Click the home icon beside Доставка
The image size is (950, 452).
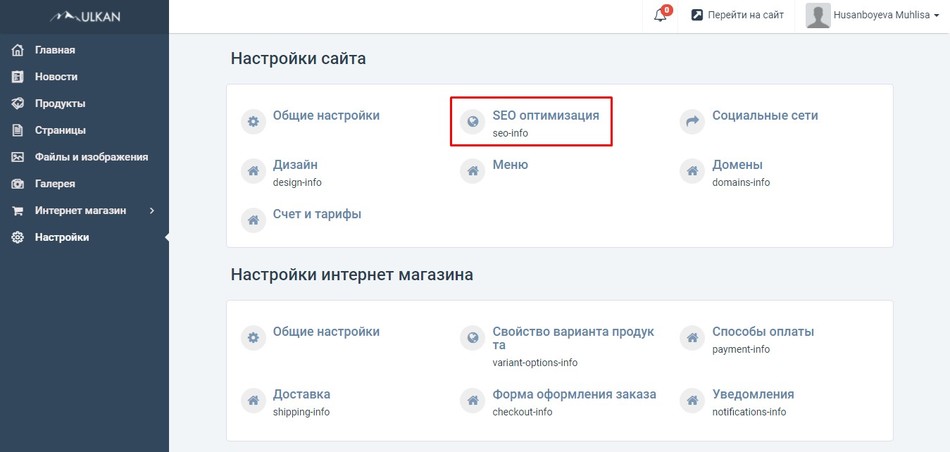pyautogui.click(x=254, y=401)
